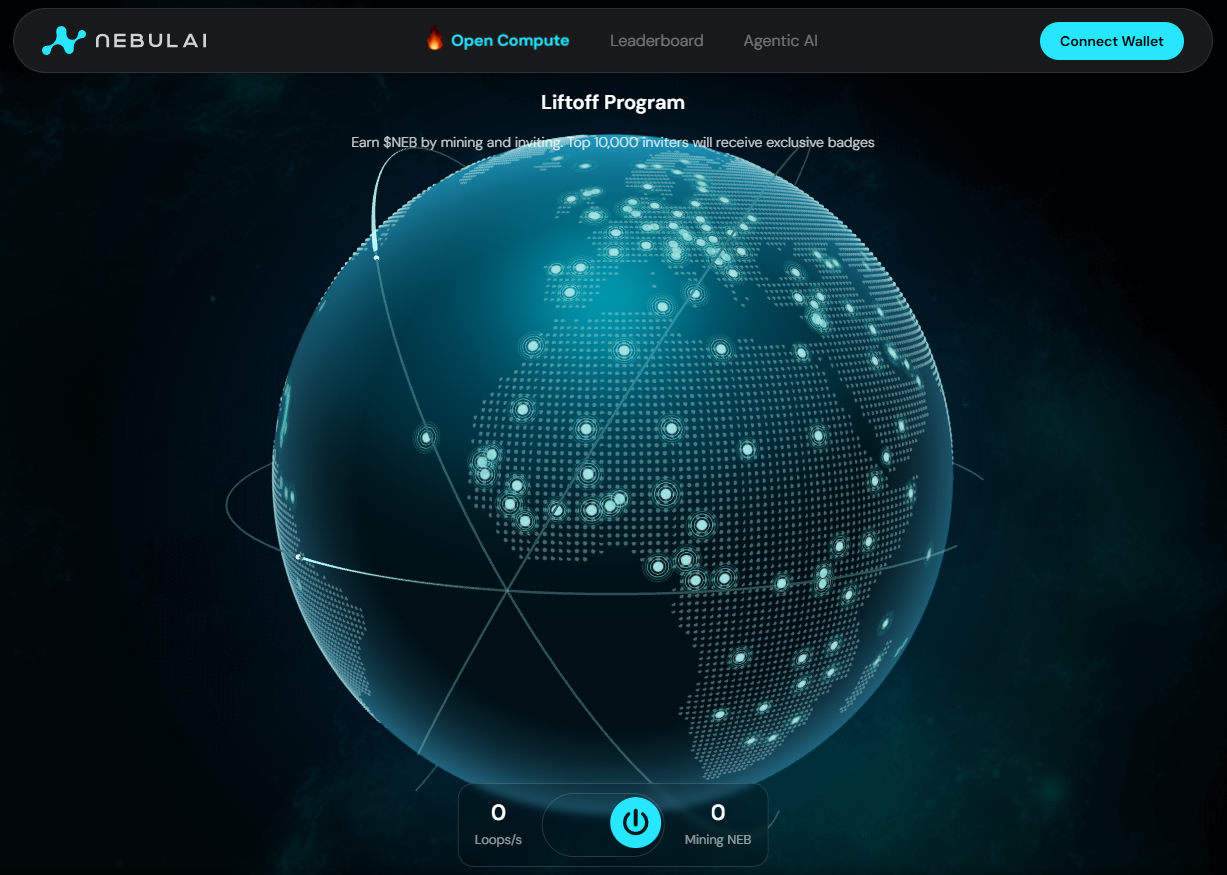
Task: Click the Mining NEB label
Action: pyautogui.click(x=717, y=840)
